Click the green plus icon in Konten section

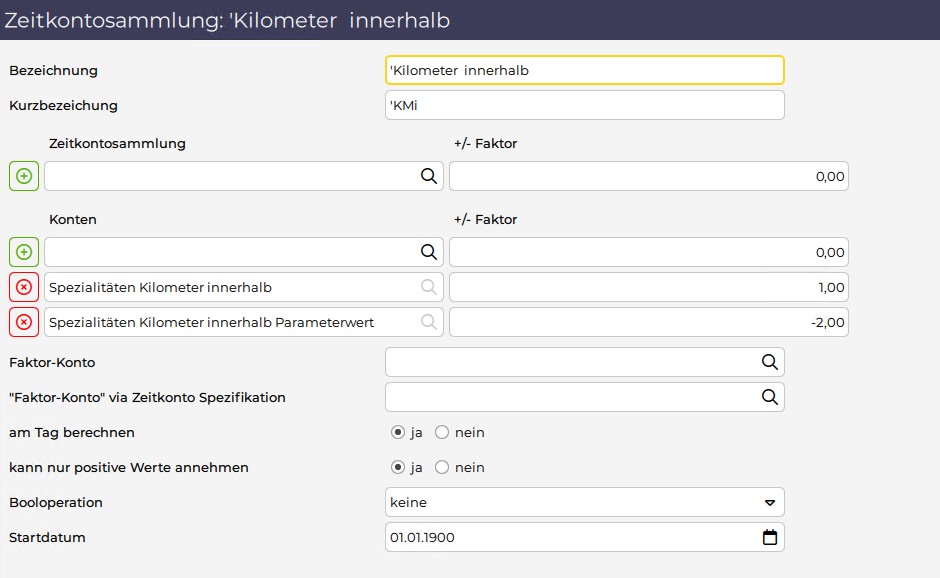click(x=24, y=252)
